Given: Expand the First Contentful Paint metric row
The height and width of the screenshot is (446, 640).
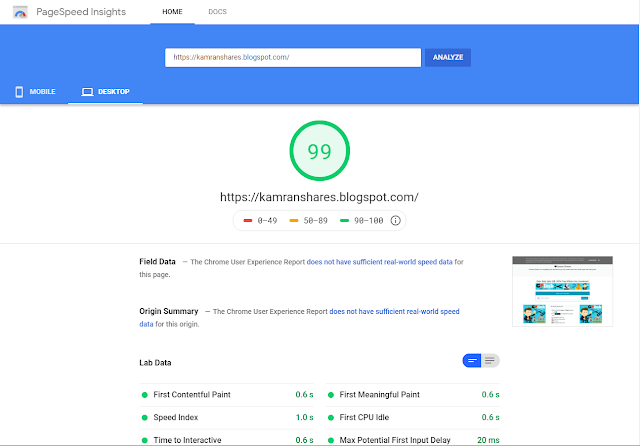Looking at the screenshot, I should tap(227, 395).
